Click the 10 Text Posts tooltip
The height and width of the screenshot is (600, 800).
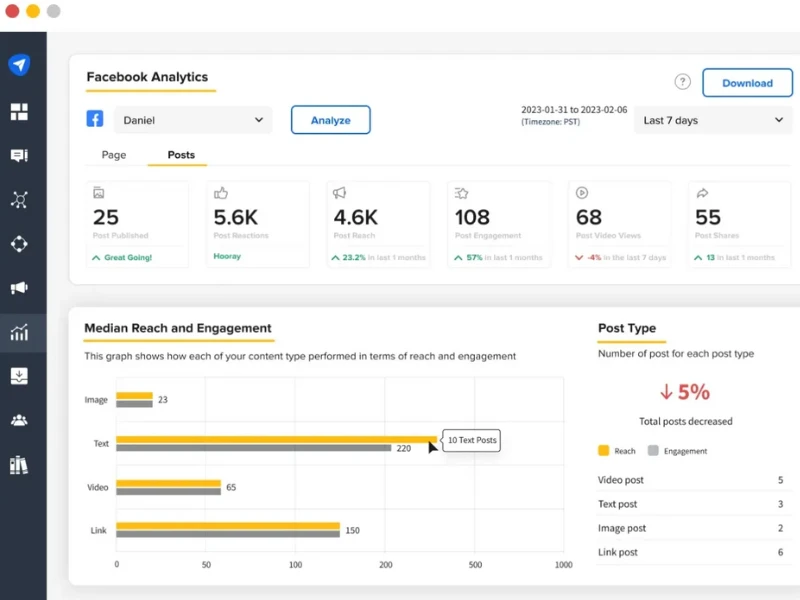[x=471, y=440]
